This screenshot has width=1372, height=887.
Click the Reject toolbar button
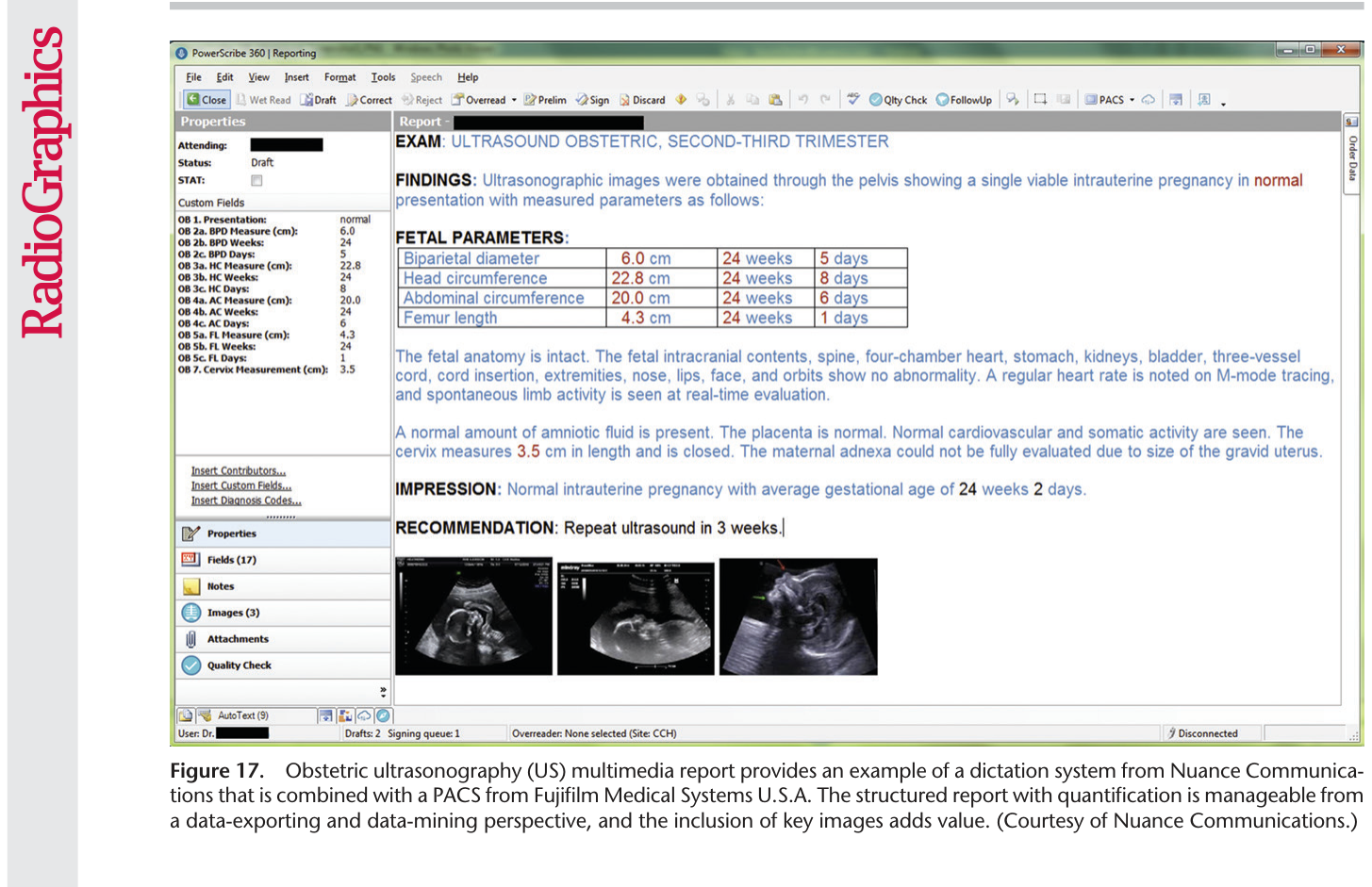coord(422,99)
